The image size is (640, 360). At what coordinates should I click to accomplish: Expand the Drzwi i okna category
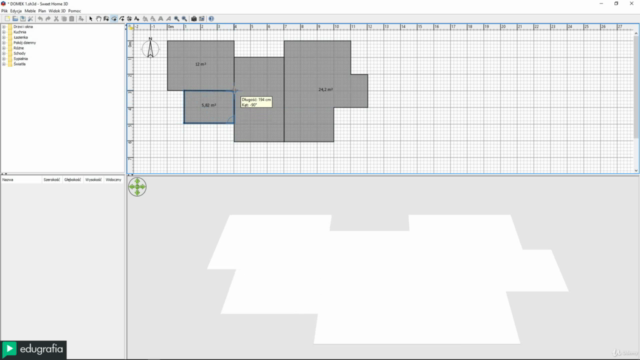tap(4, 27)
